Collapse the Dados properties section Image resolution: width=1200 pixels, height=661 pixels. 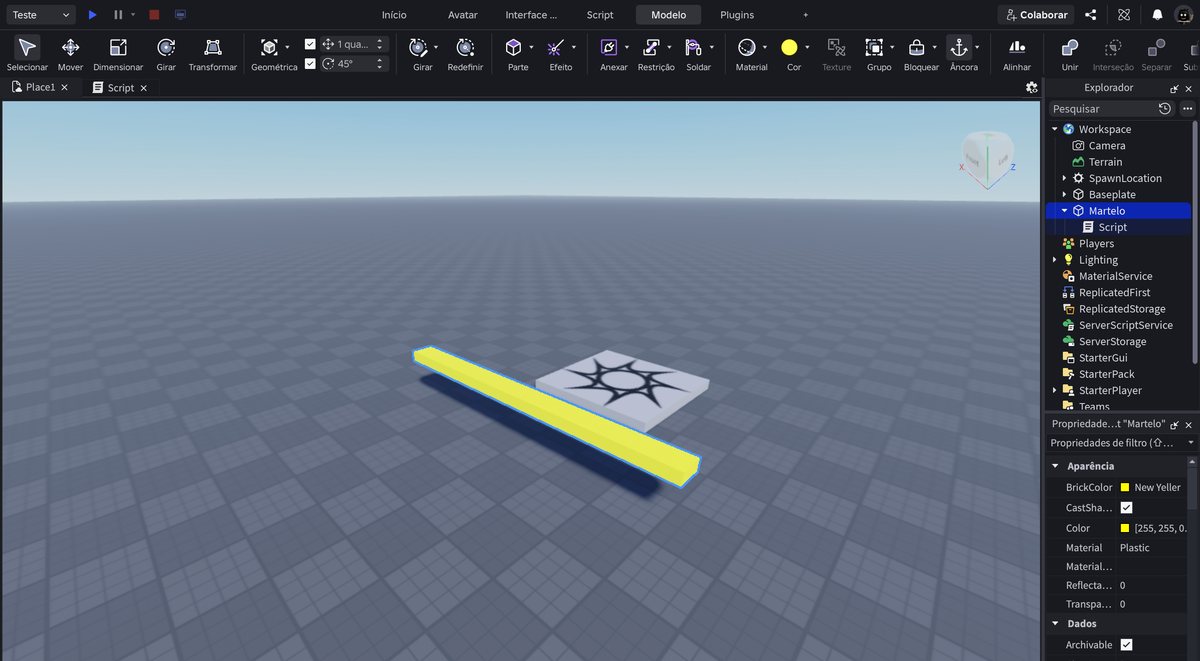pyautogui.click(x=1055, y=623)
